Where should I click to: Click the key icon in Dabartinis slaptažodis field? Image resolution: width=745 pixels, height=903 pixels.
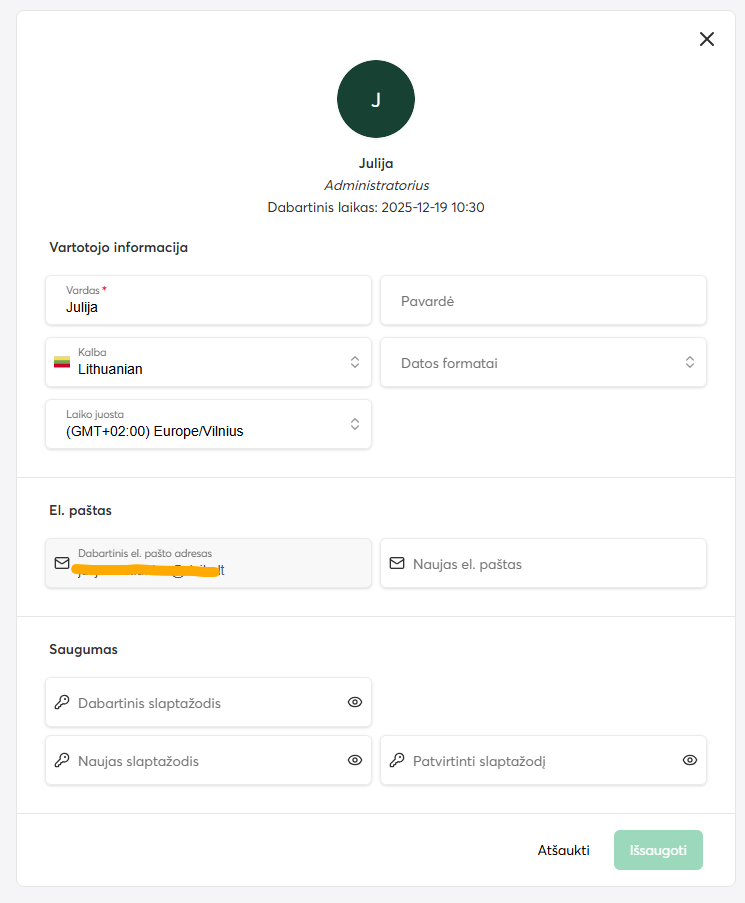62,703
